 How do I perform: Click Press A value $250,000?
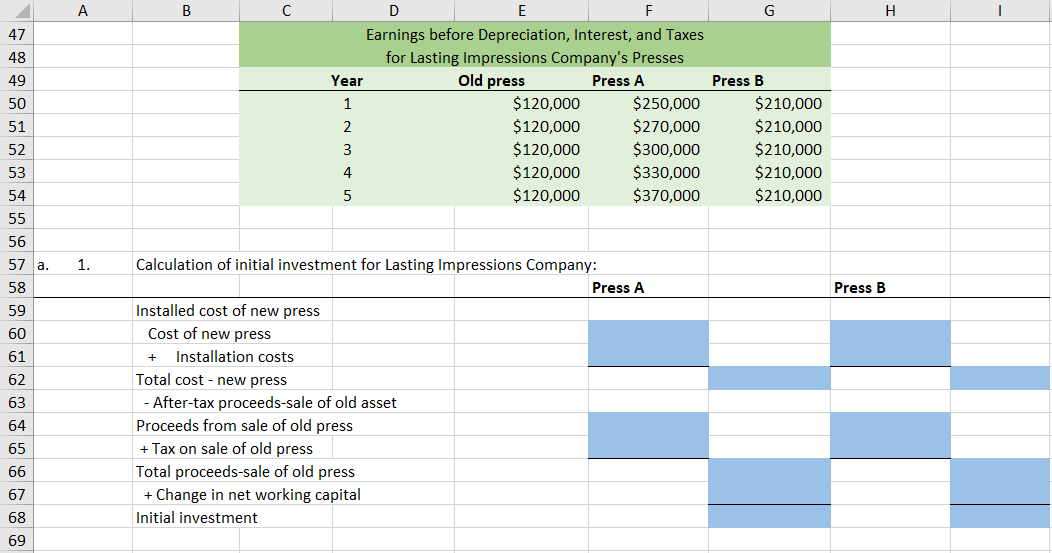(x=666, y=103)
